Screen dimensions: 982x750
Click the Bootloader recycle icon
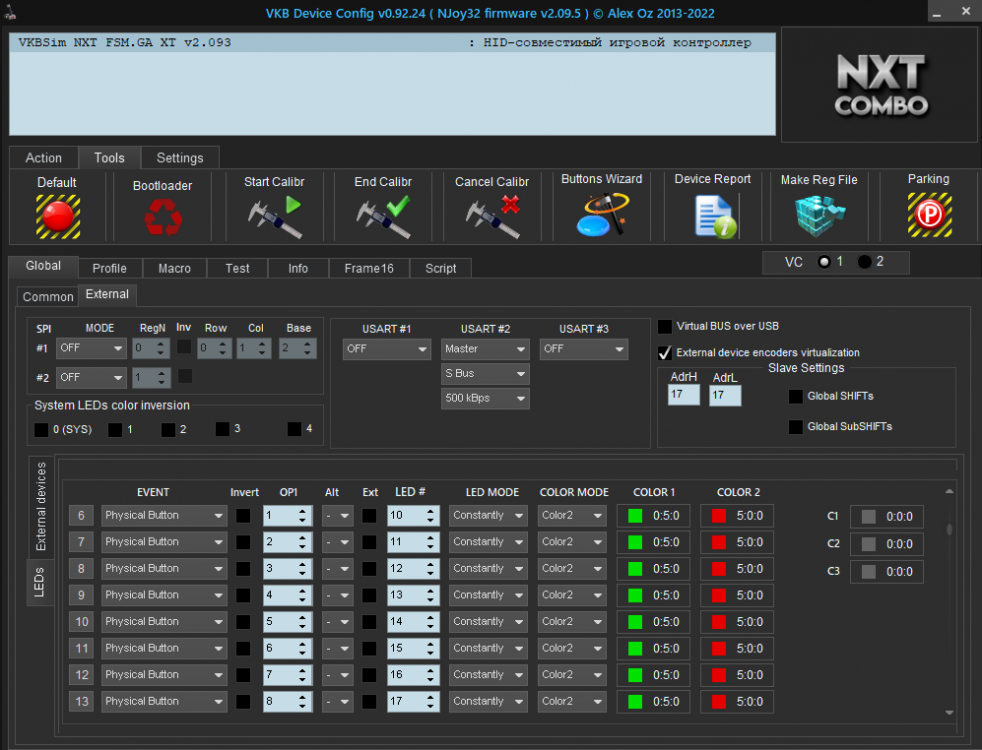coord(162,216)
